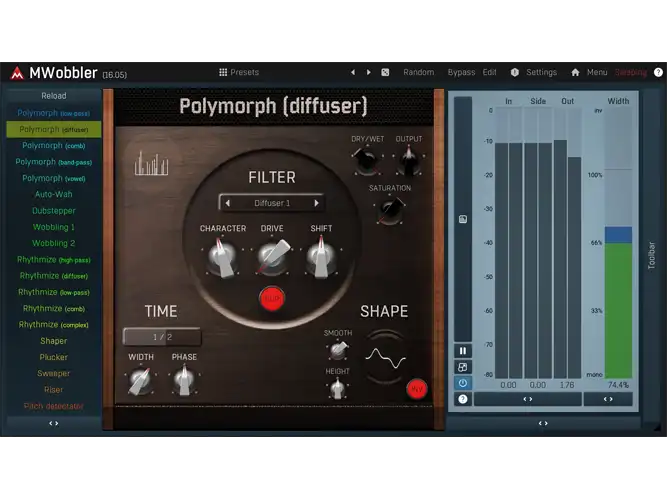Click the CHARACTER knob
The height and width of the screenshot is (500, 667).
click(x=222, y=257)
